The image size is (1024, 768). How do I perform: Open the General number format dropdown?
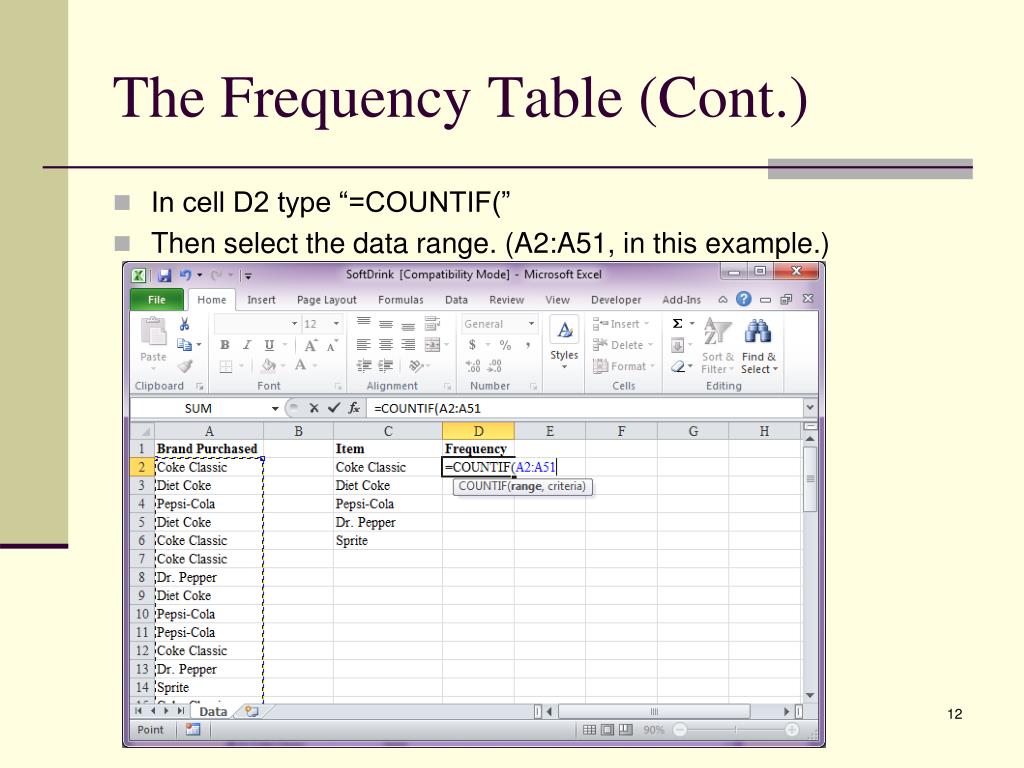532,324
